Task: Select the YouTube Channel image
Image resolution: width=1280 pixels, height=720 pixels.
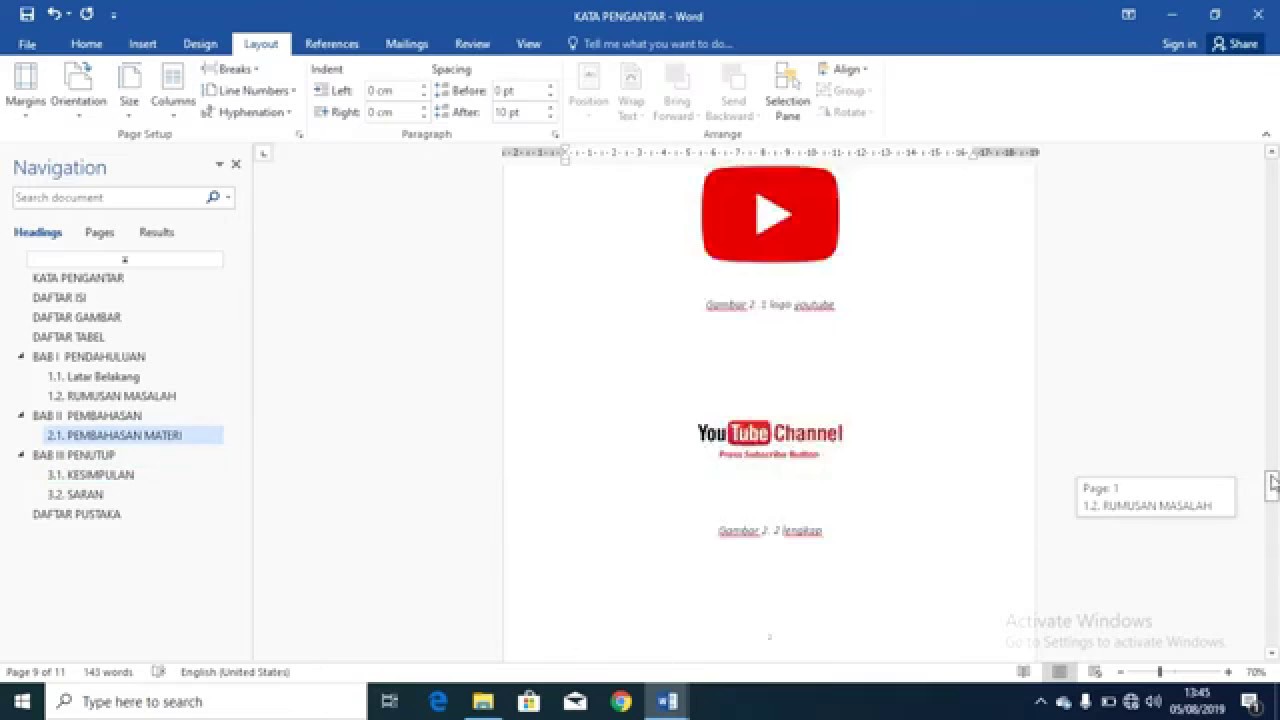Action: (770, 439)
